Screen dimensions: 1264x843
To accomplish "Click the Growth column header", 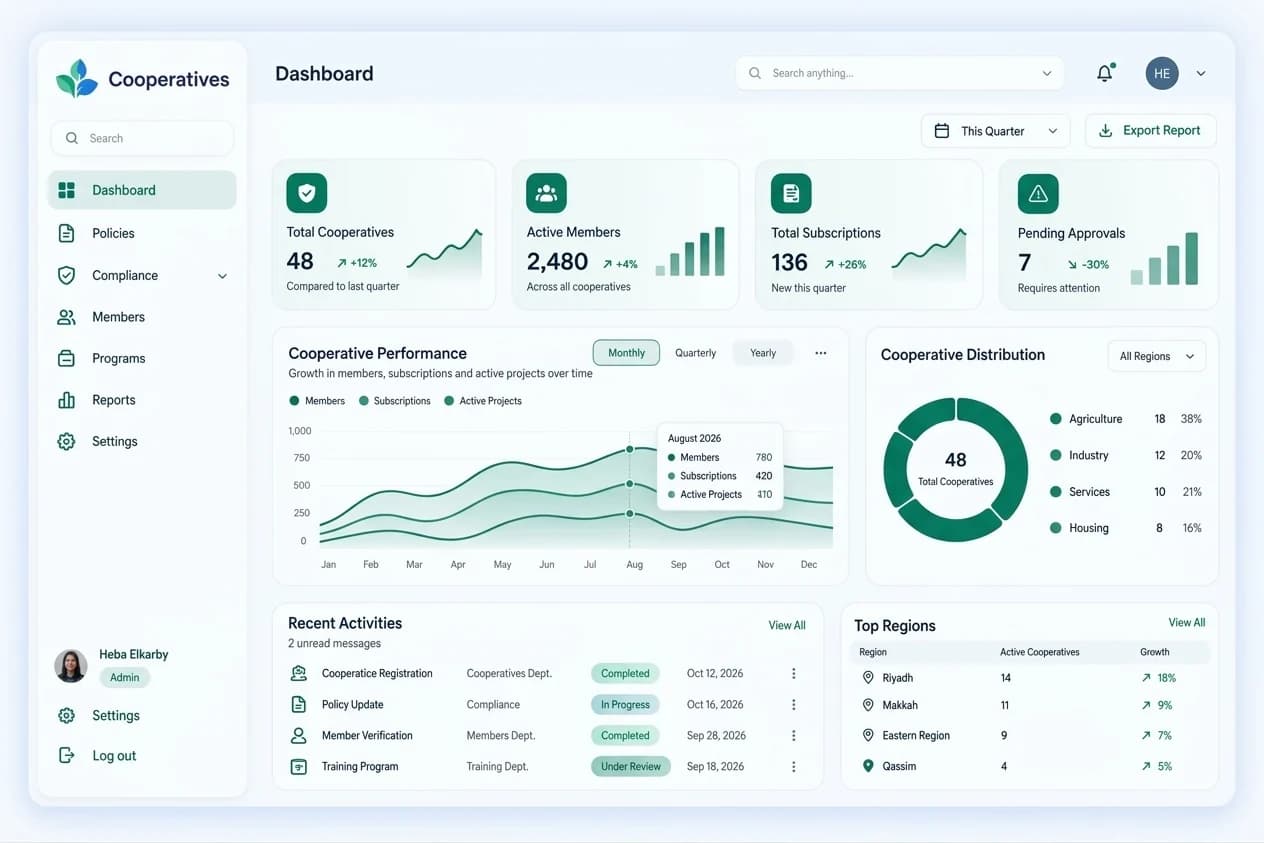I will [x=1155, y=652].
